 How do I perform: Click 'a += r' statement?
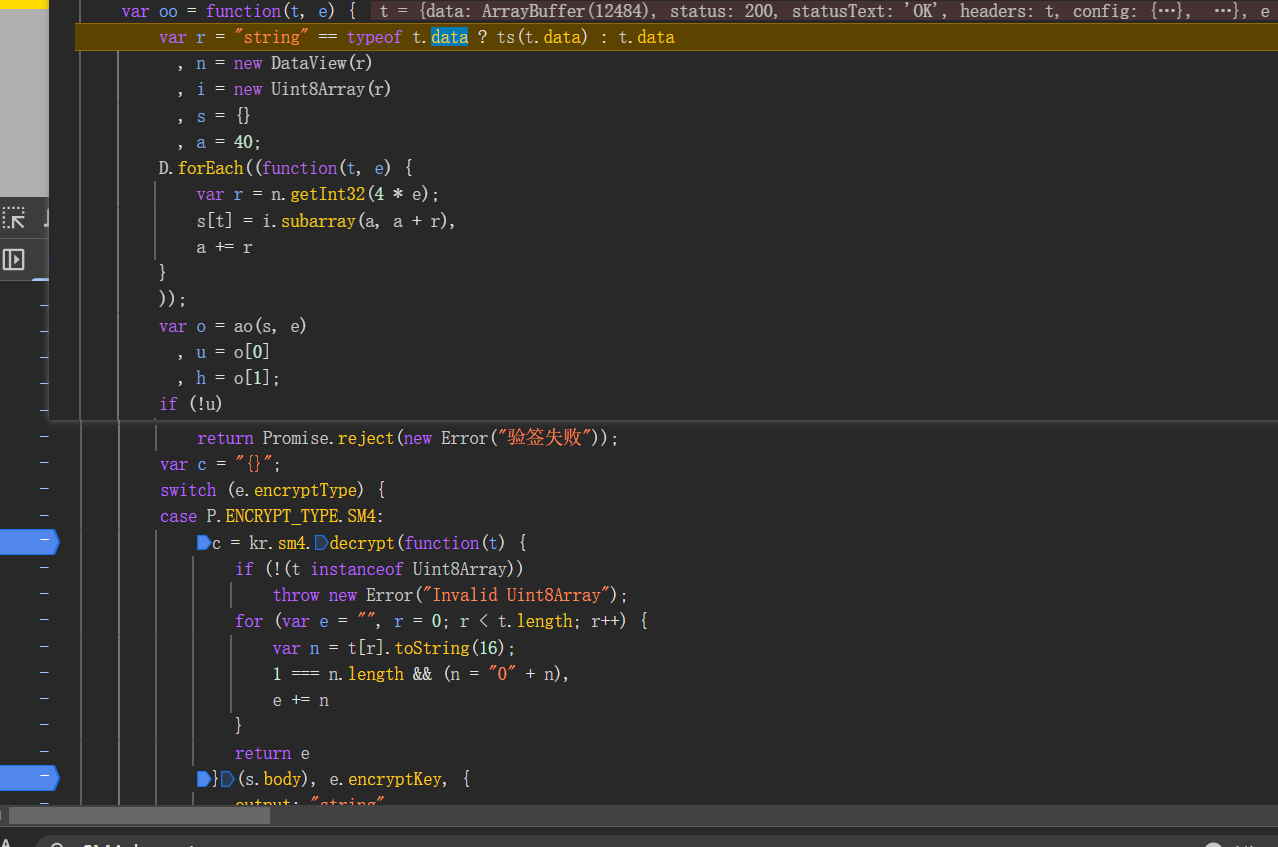225,247
